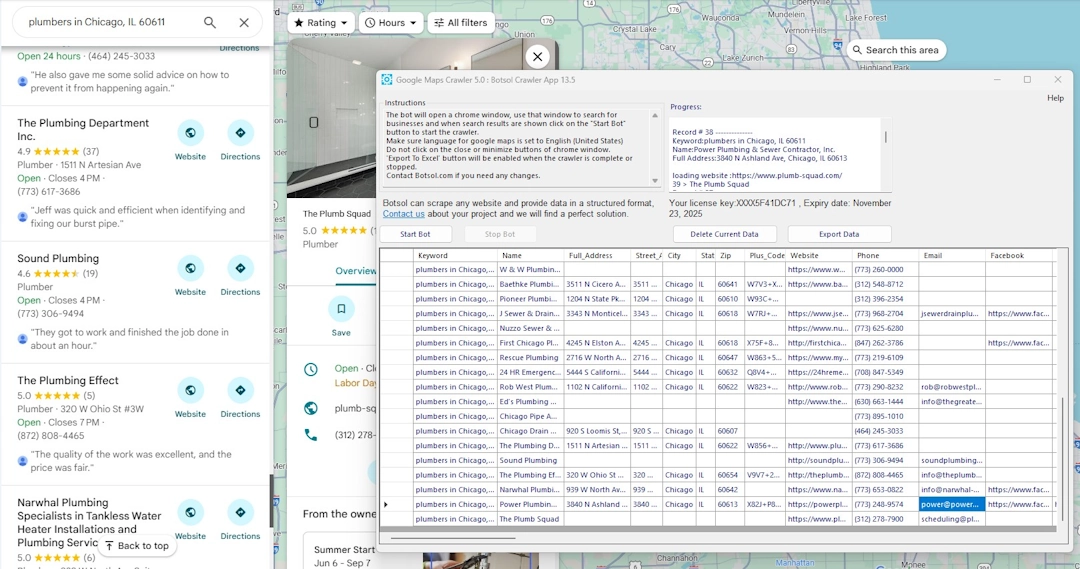Open Help menu in Botsol Crawler
Screen dimensions: 1080x569
tap(1055, 98)
